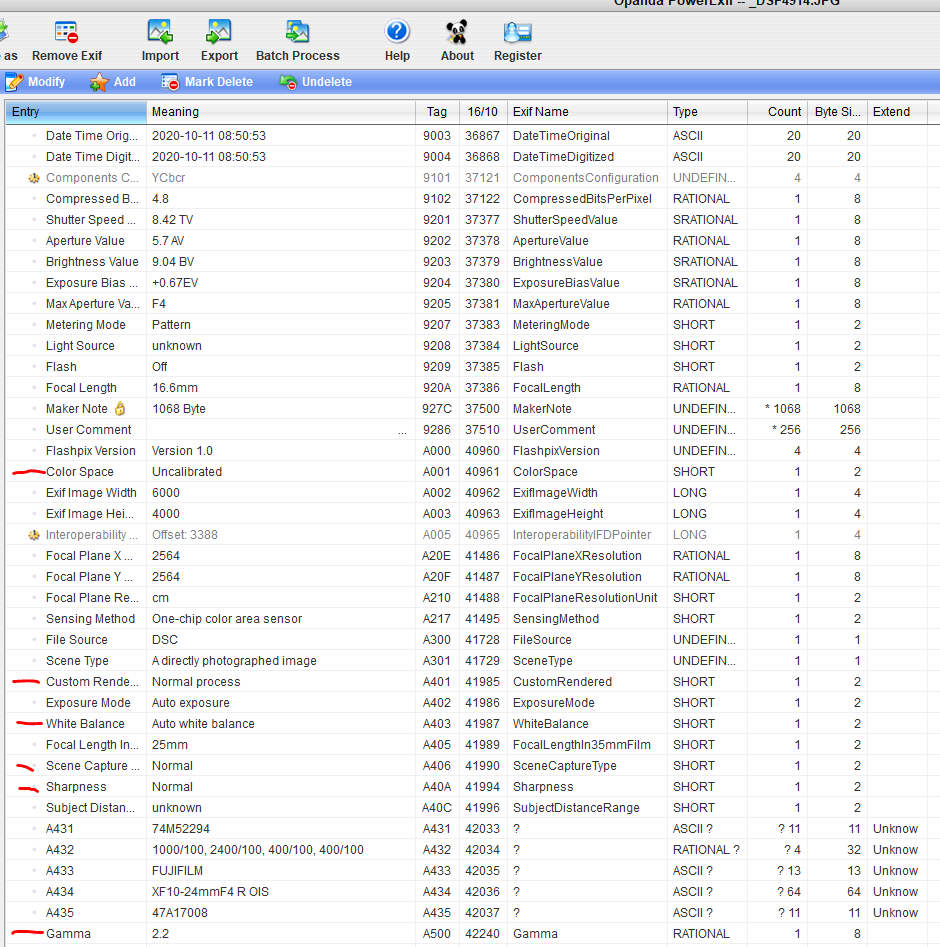Click the ellipsis button in User Comment row

[402, 431]
